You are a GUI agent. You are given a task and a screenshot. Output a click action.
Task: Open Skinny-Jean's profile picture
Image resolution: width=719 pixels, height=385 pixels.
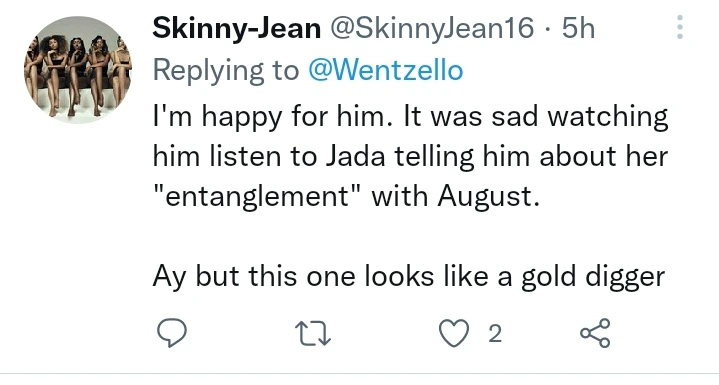coord(78,70)
